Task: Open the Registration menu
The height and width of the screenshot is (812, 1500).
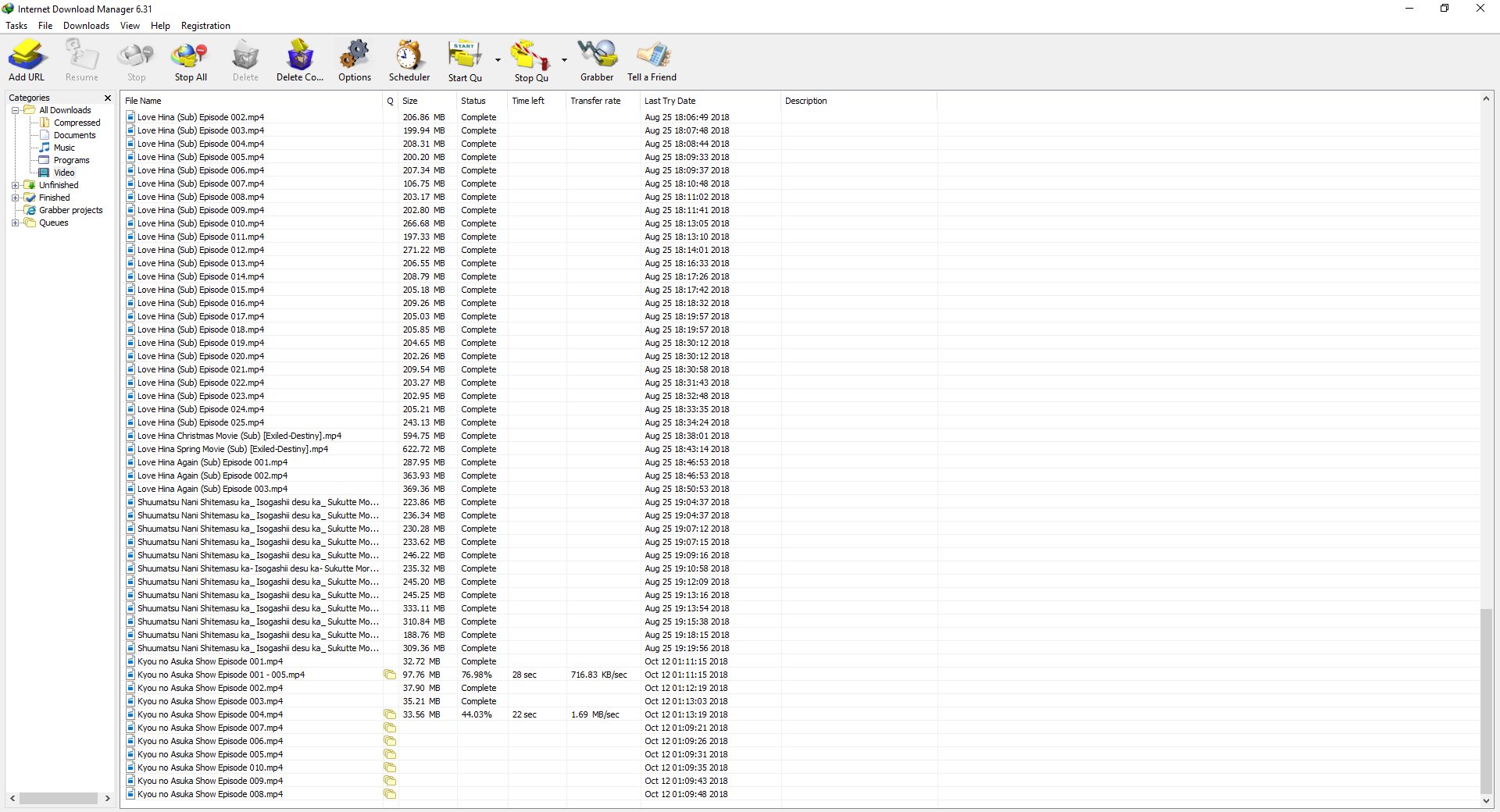Action: [x=205, y=26]
